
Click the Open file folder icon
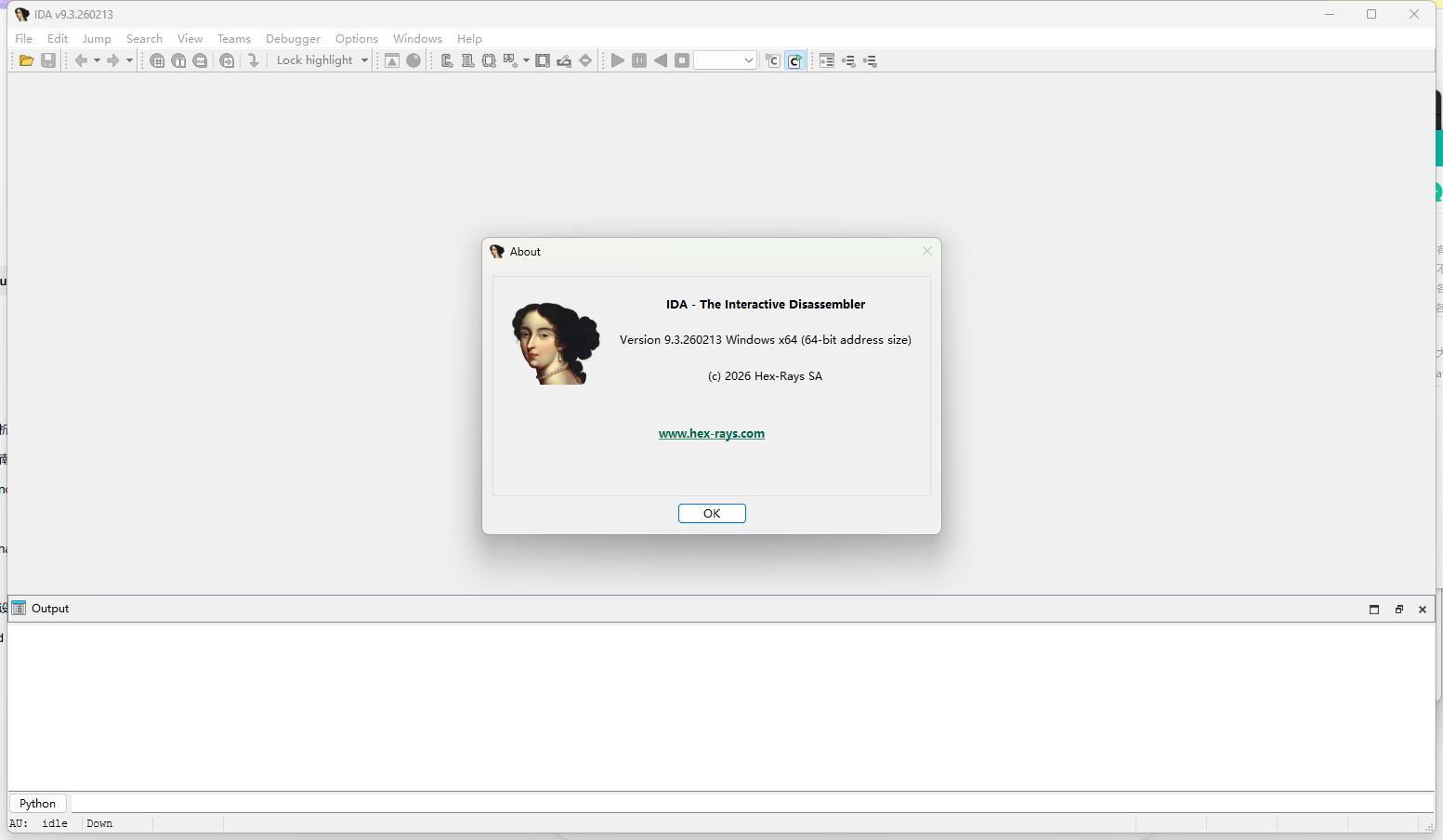pyautogui.click(x=27, y=60)
